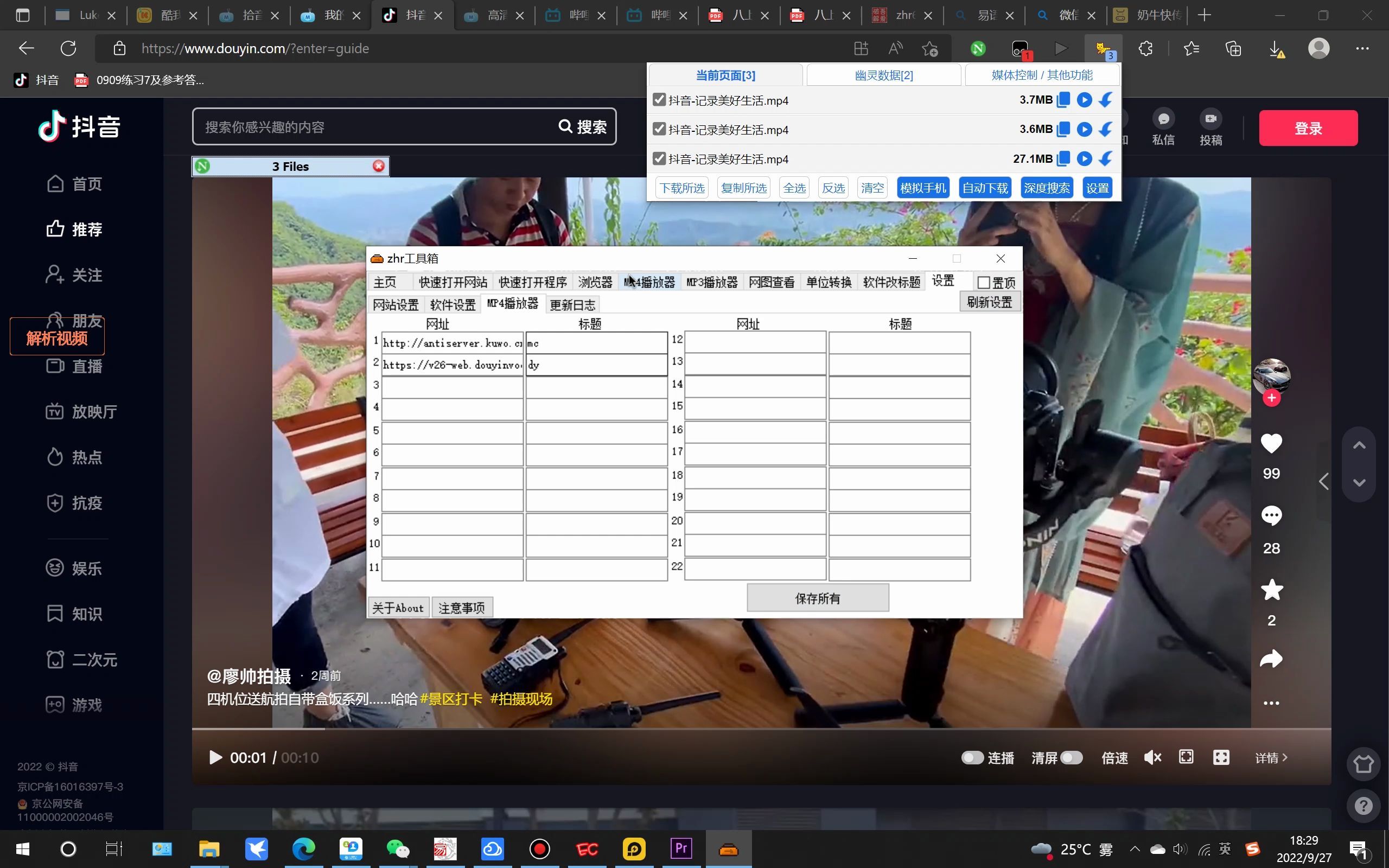Expand 详情 video details
Viewport: 1389px width, 868px height.
(1271, 758)
